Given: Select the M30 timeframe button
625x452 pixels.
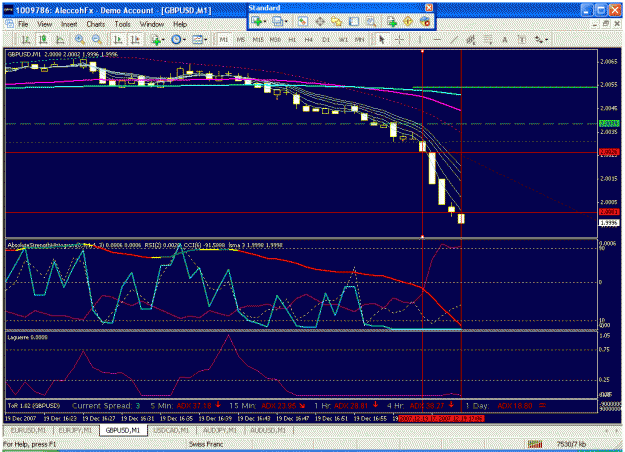Looking at the screenshot, I should [275, 39].
